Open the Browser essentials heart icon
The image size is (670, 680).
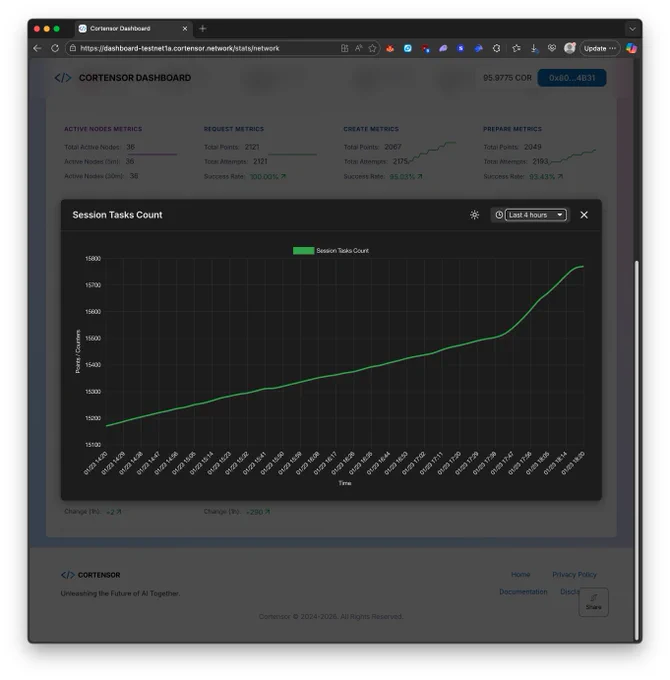click(552, 48)
